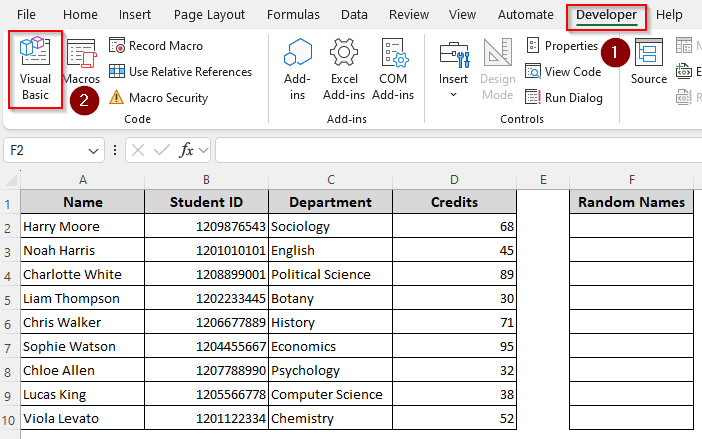702x439 pixels.
Task: Click View Code
Action: [563, 72]
